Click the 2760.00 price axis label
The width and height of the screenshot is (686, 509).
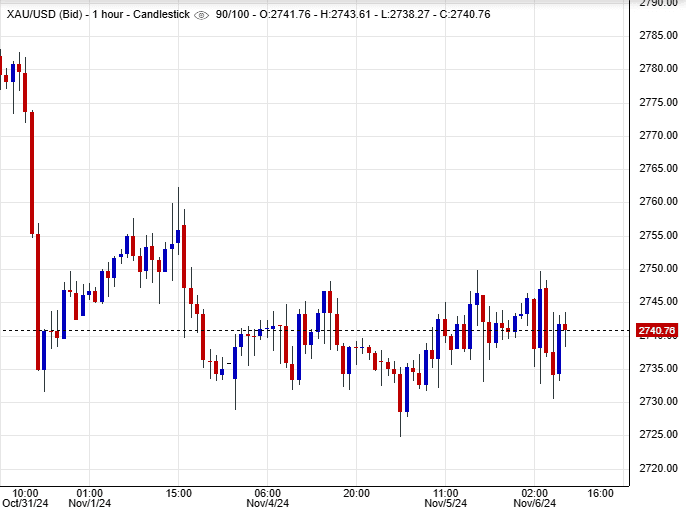(x=657, y=201)
